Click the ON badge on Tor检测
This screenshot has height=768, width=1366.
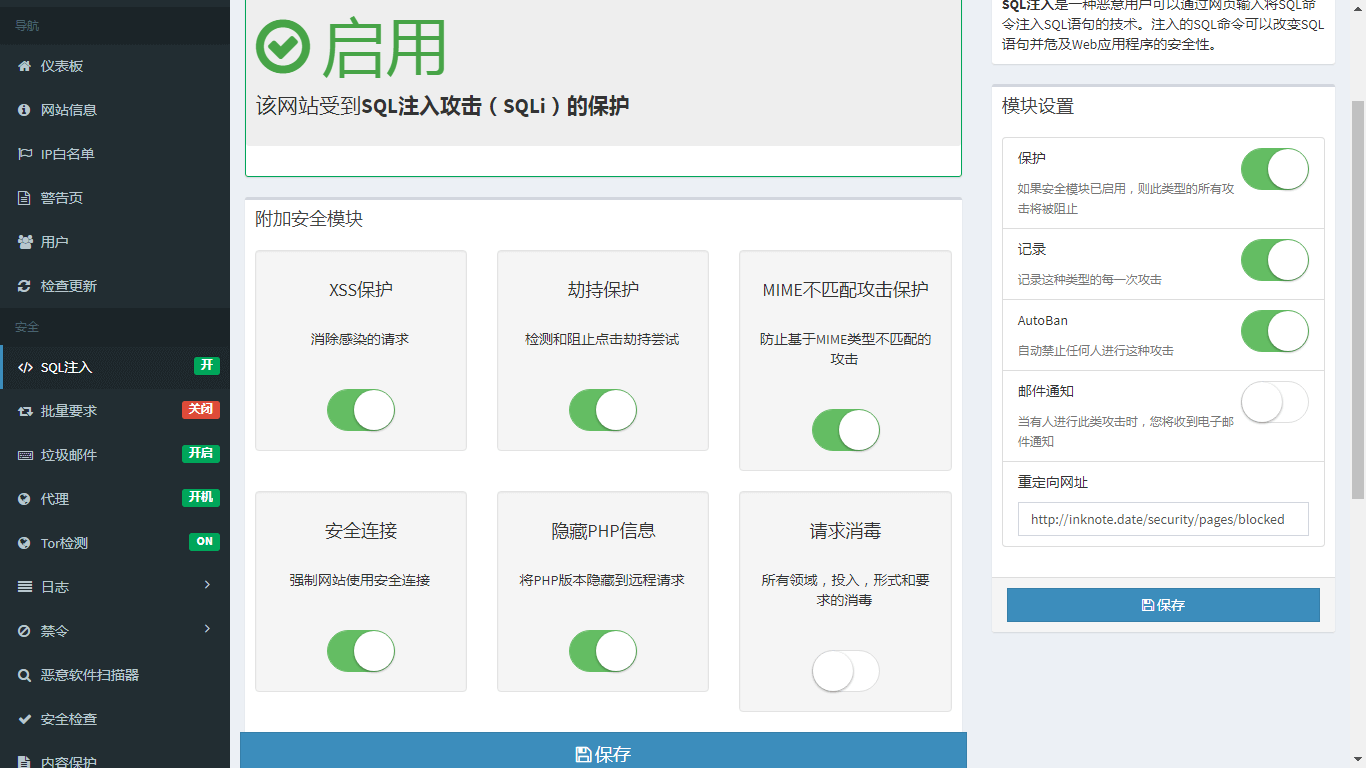[204, 541]
